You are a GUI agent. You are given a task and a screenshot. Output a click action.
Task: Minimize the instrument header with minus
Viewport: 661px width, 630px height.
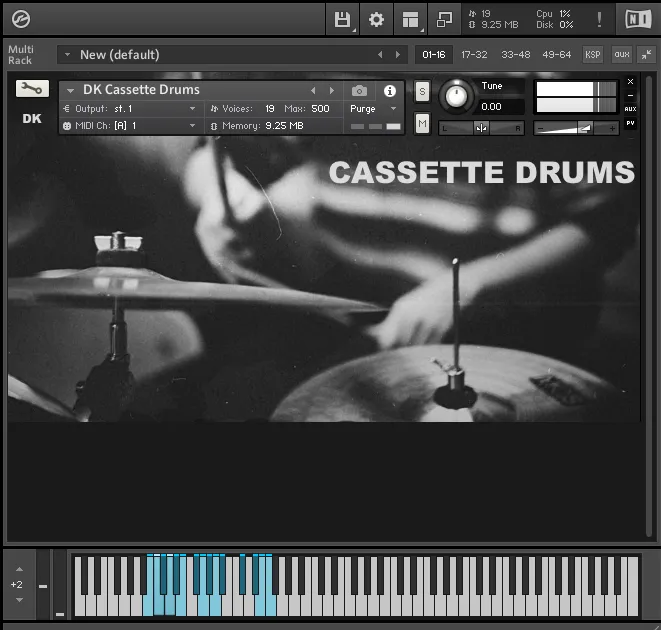[x=630, y=95]
